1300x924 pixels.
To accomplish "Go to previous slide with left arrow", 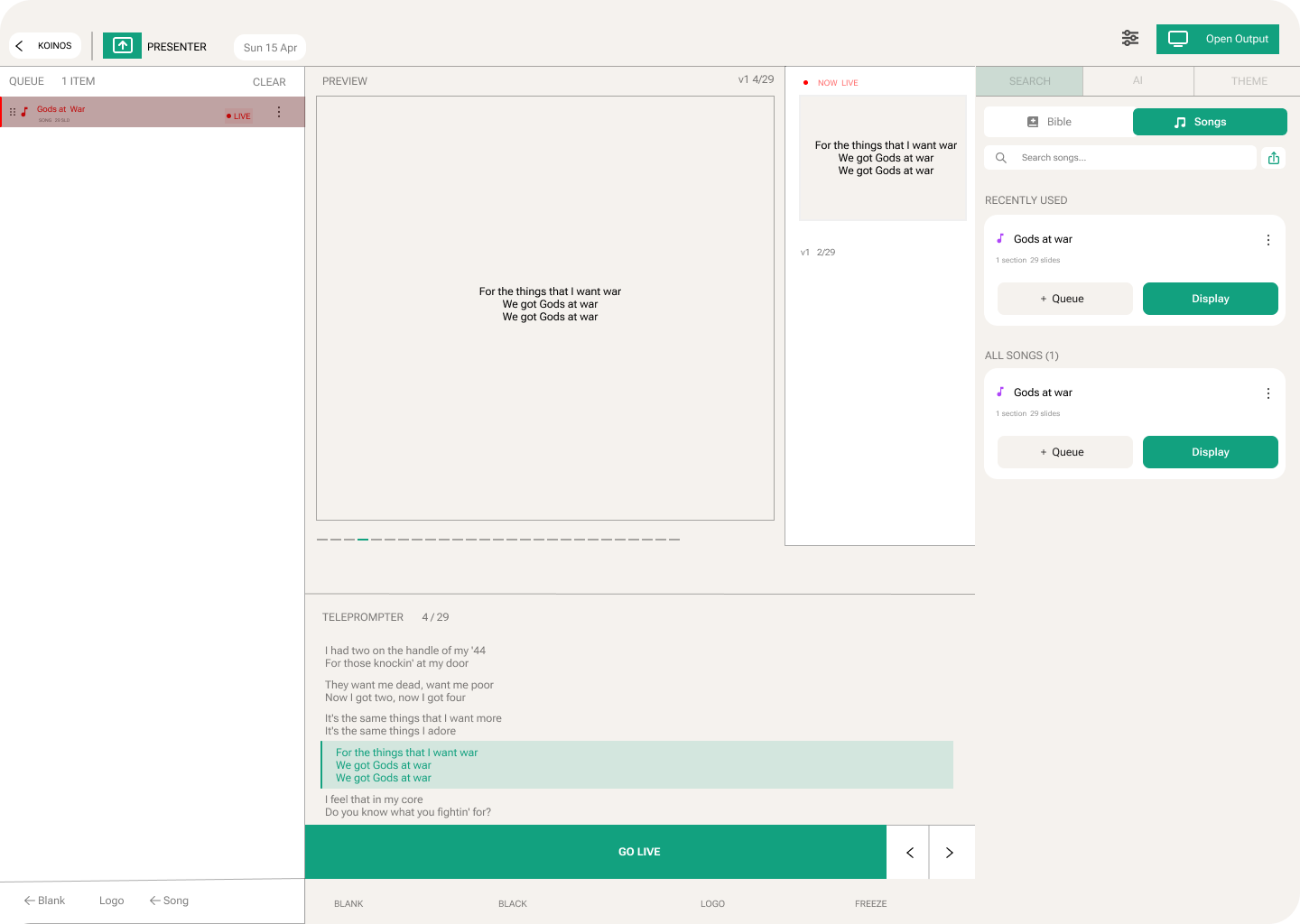I will [909, 853].
